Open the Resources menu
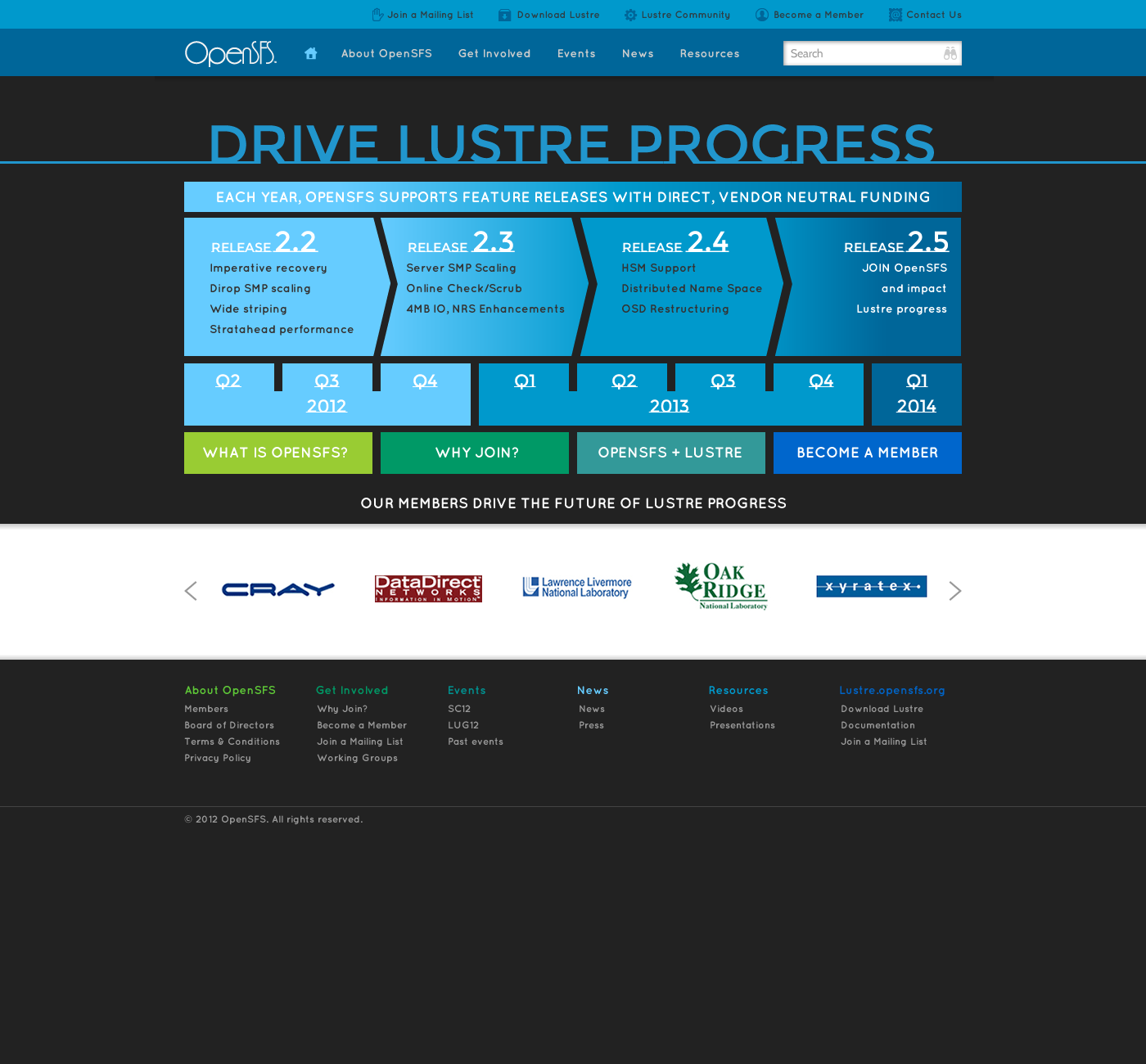 click(x=710, y=53)
